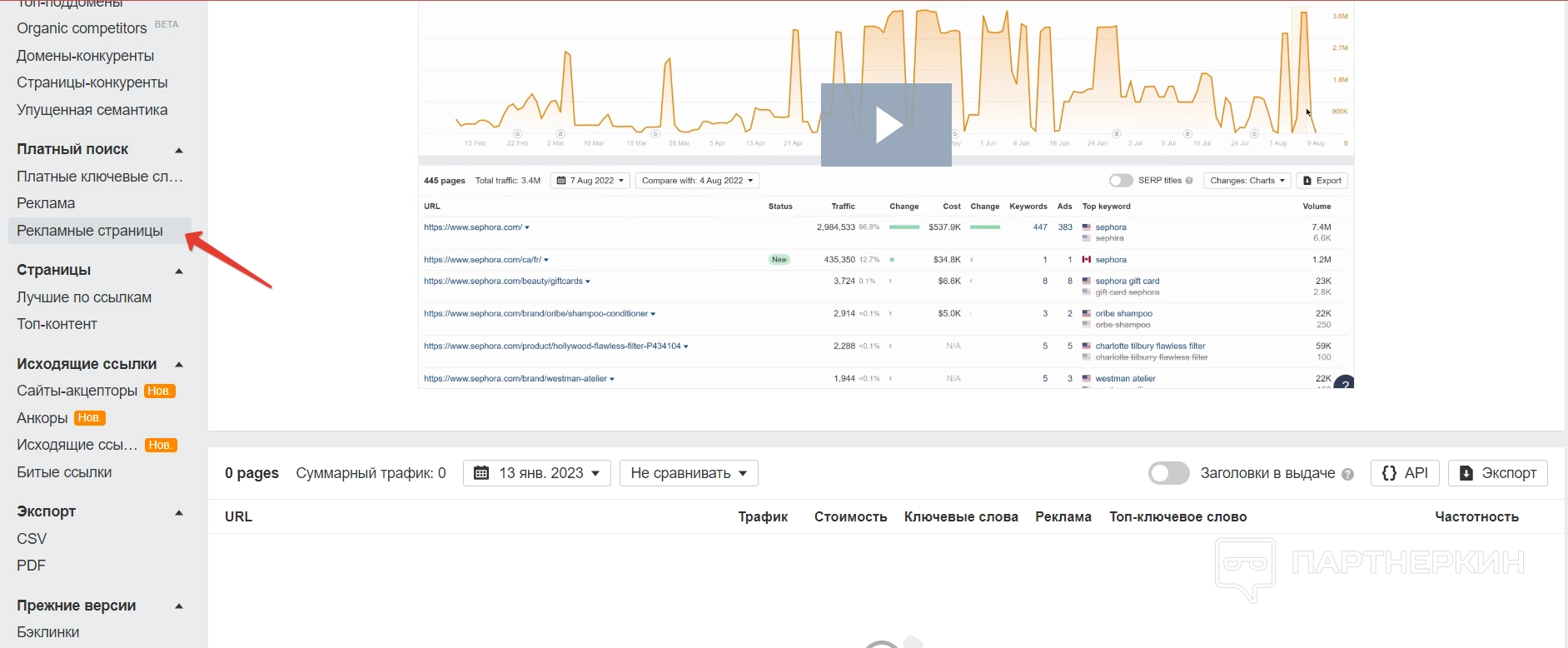Click the Export button in the video screenshot
1568x648 pixels.
tap(1322, 181)
